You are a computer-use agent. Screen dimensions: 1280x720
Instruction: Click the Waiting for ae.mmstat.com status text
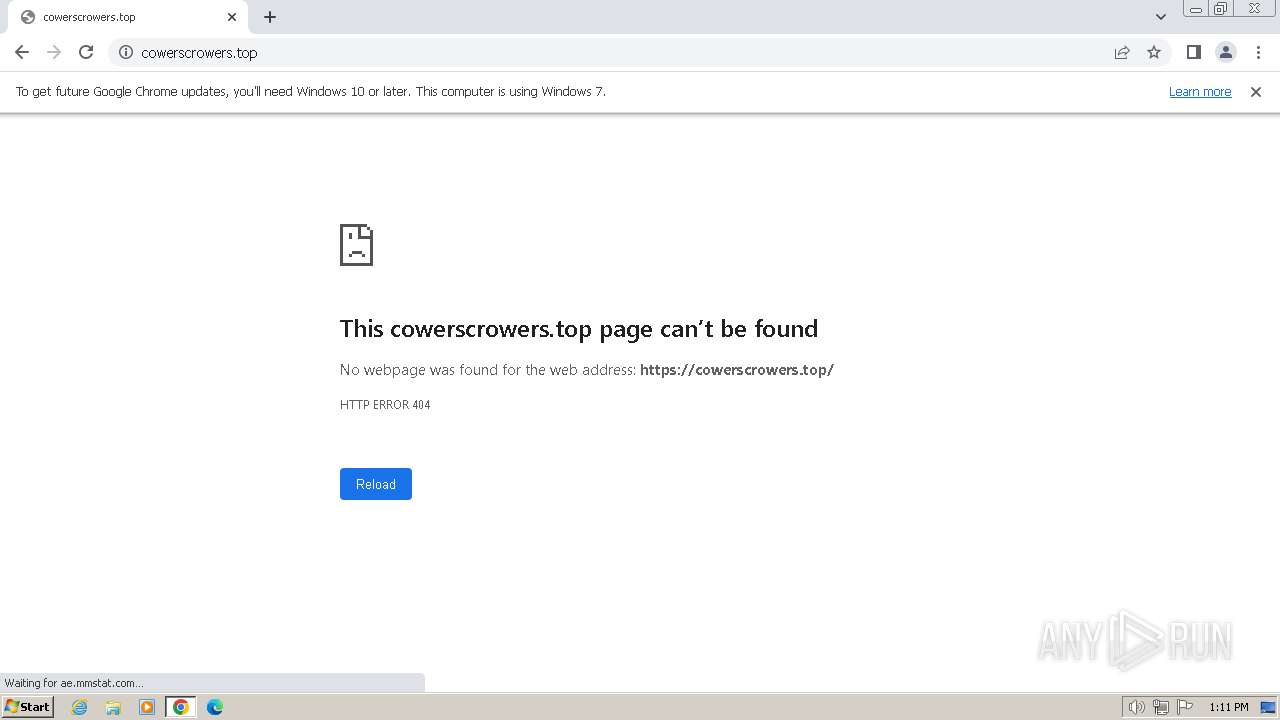(73, 683)
